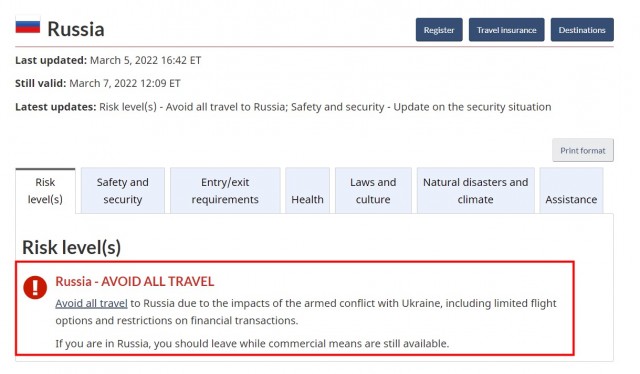Open the Safety and security tab
This screenshot has width=640, height=374.
[122, 191]
